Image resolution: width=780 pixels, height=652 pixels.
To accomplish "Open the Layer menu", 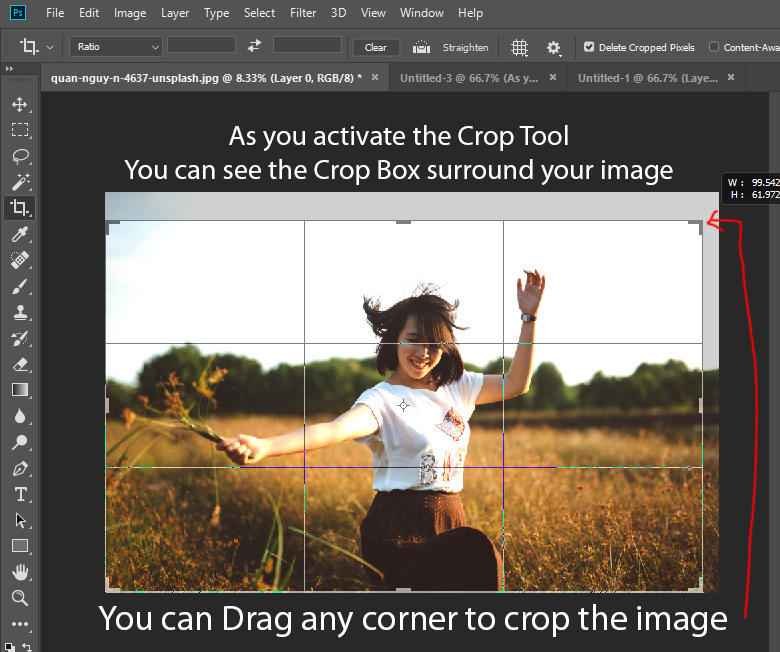I will pos(175,13).
